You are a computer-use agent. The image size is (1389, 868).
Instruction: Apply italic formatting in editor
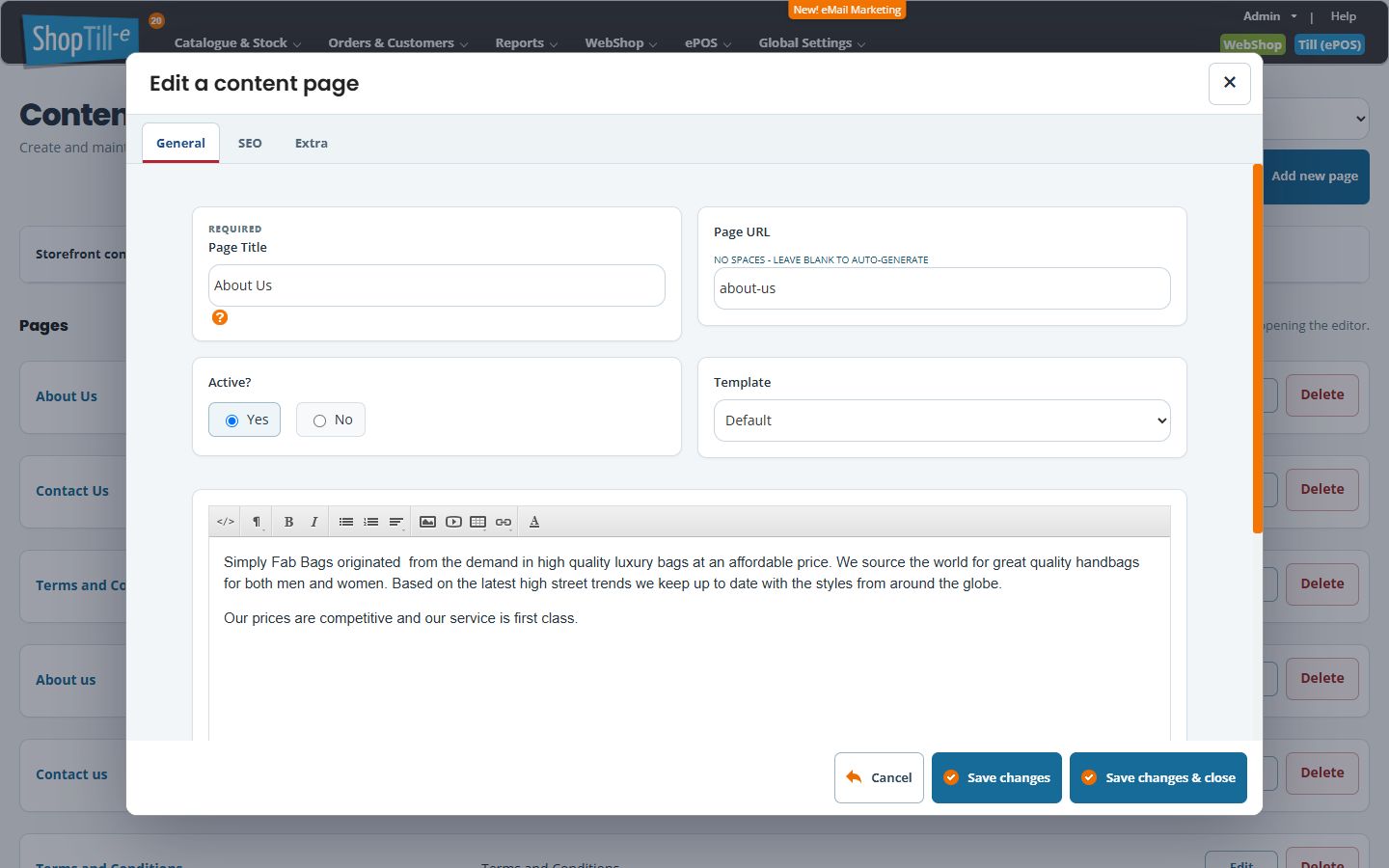click(x=313, y=522)
